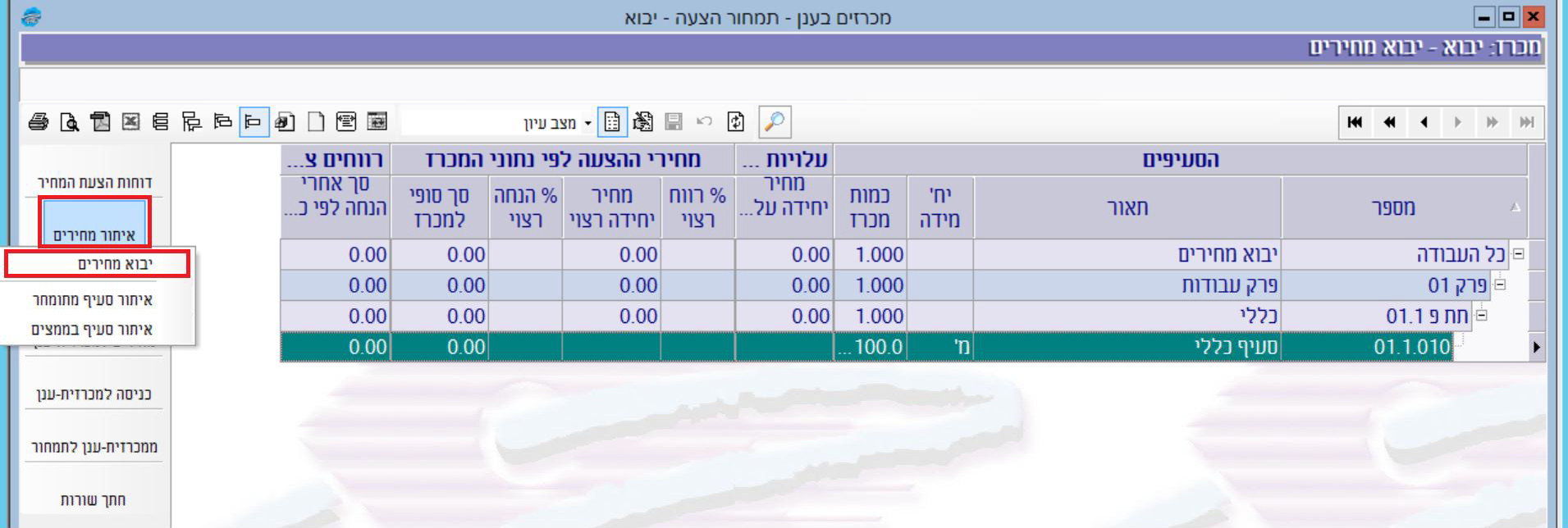The height and width of the screenshot is (528, 1568).
Task: Toggle the highlighted tree level view icon
Action: pos(254,122)
